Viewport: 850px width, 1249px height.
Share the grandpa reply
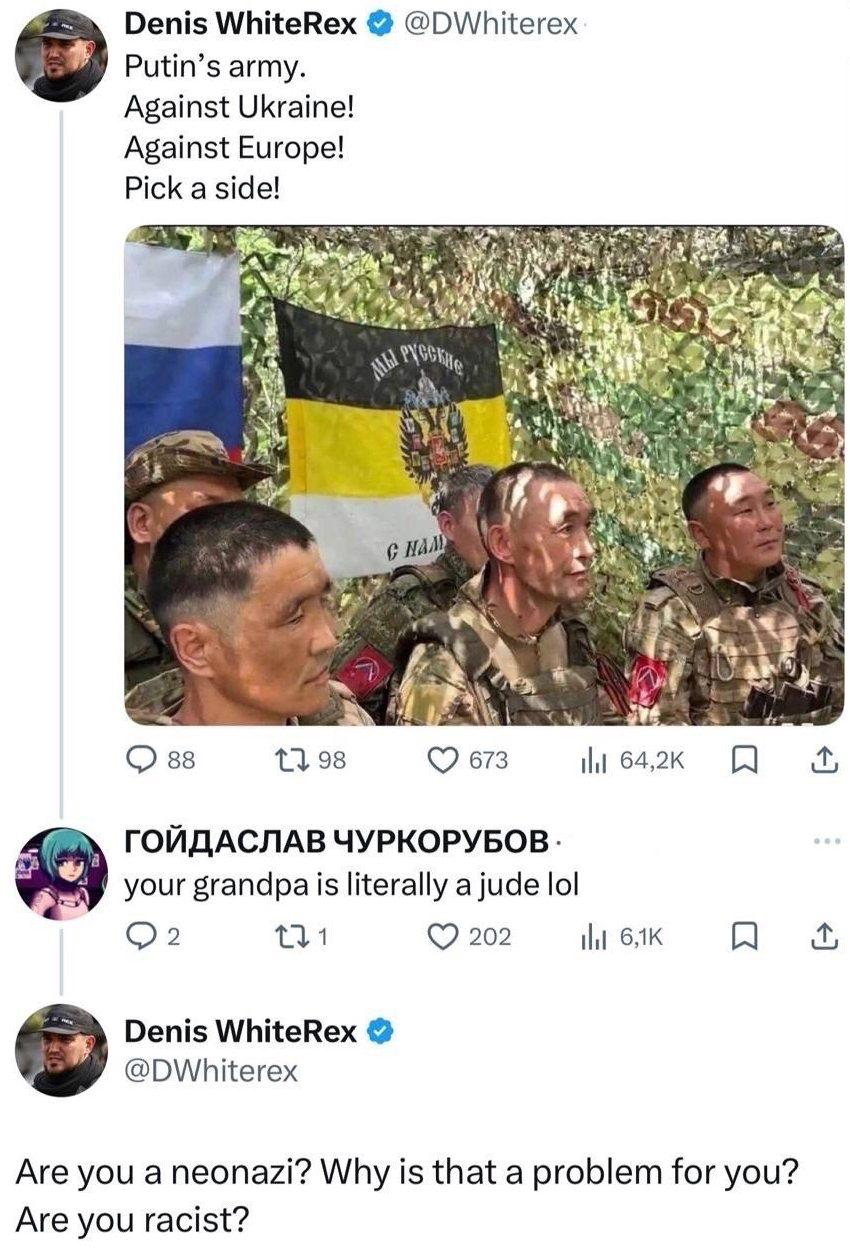[x=821, y=937]
